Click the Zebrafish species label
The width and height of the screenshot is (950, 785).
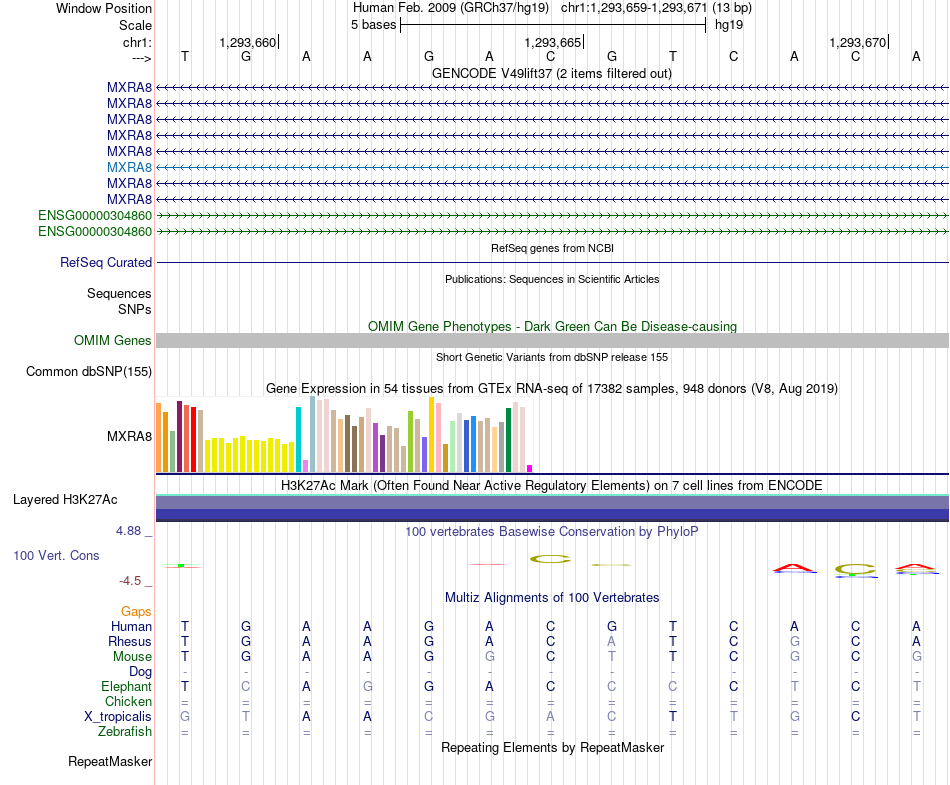pyautogui.click(x=125, y=732)
